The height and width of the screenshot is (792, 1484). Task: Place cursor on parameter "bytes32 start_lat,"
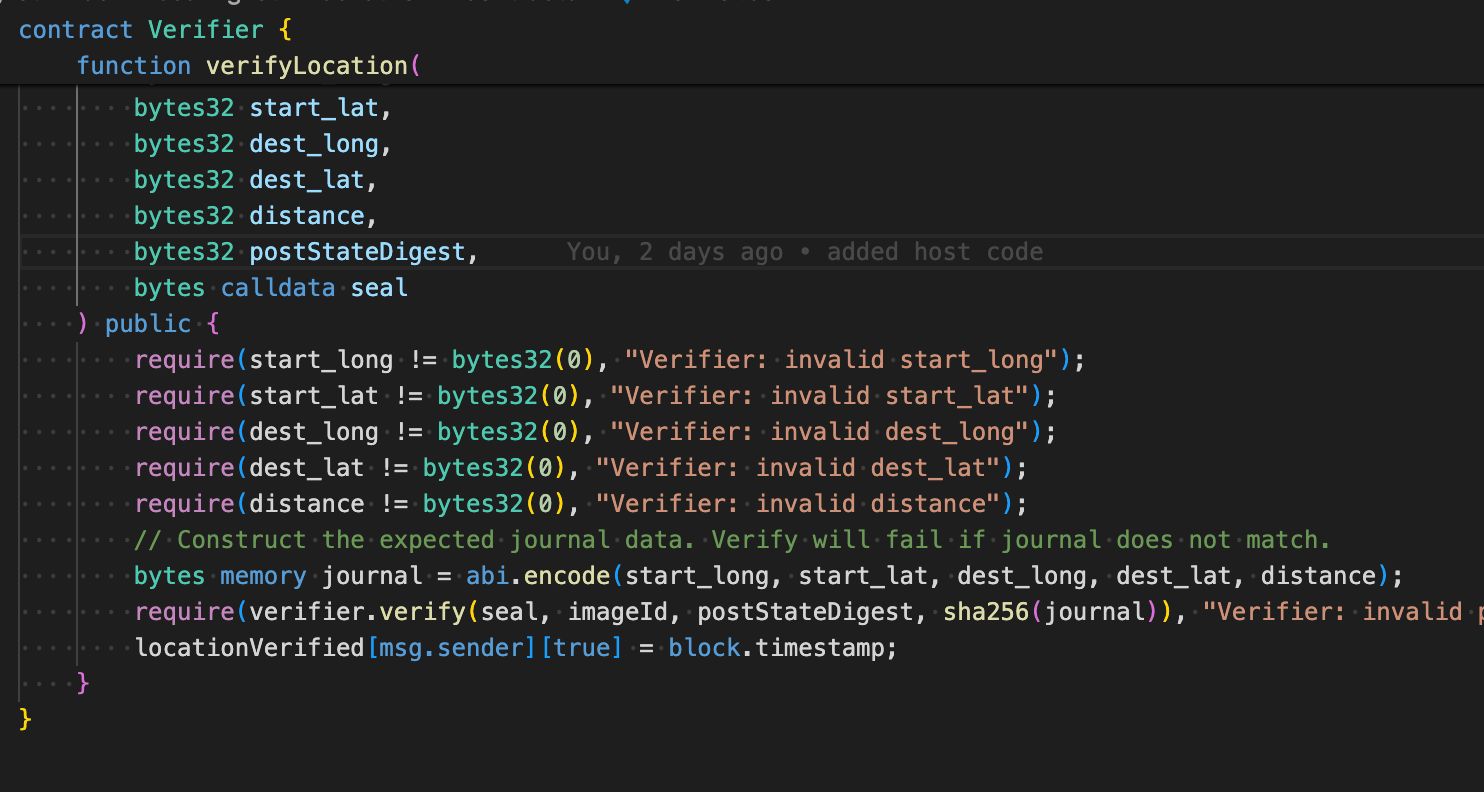[x=263, y=108]
